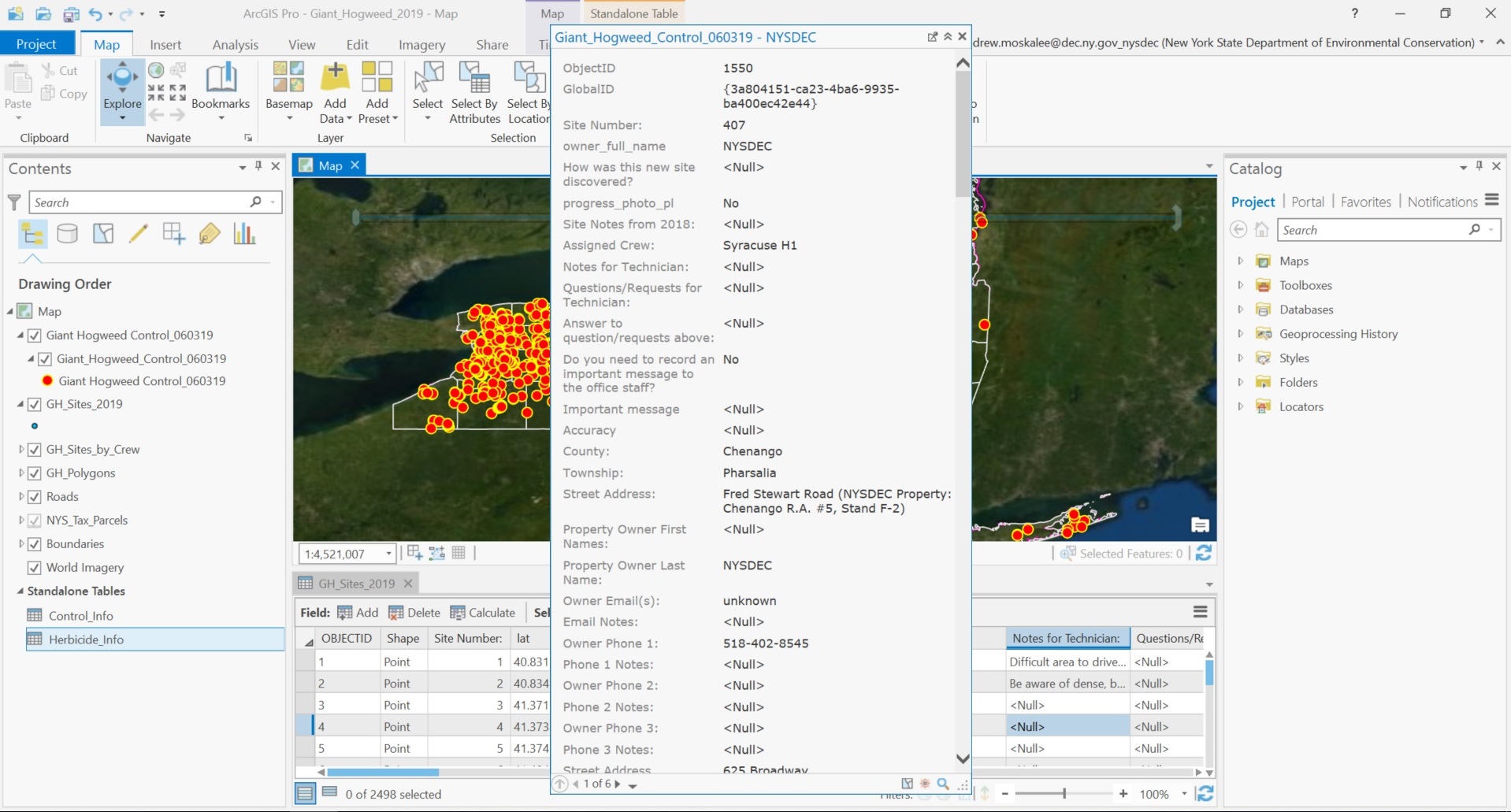The image size is (1511, 812).
Task: Switch Contents to List By Selection
Action: (x=103, y=234)
